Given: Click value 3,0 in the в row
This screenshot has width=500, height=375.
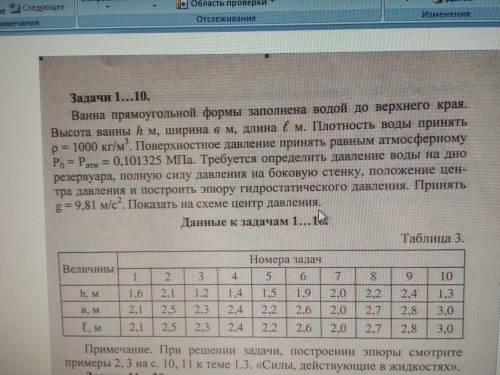Looking at the screenshot, I should [445, 311].
